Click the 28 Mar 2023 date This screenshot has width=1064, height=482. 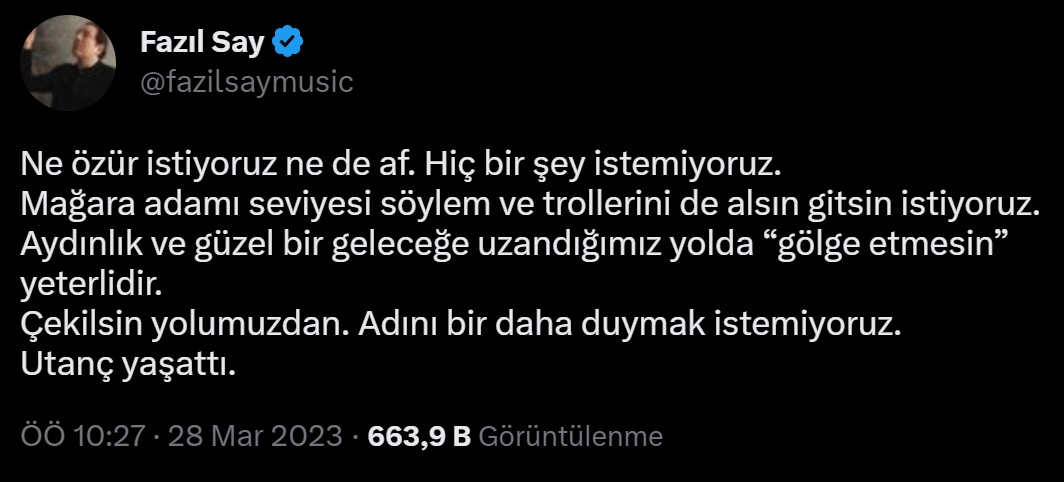(x=254, y=436)
